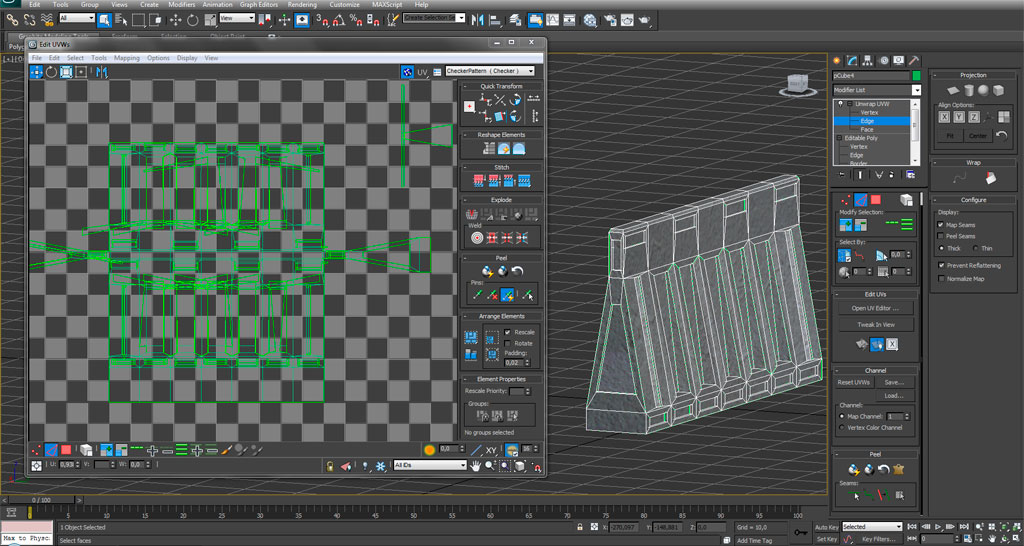This screenshot has width=1024, height=546.
Task: Click the Mirror Horizontal icon in UV editor
Action: click(x=103, y=72)
